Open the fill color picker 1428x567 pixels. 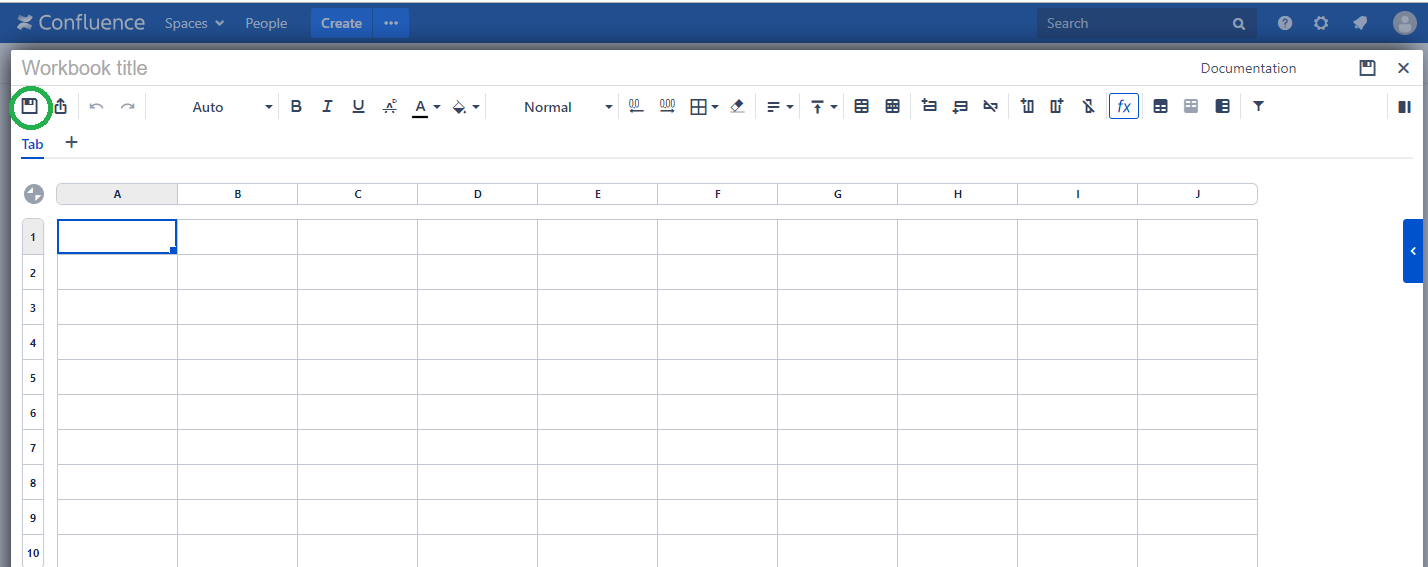tap(465, 106)
